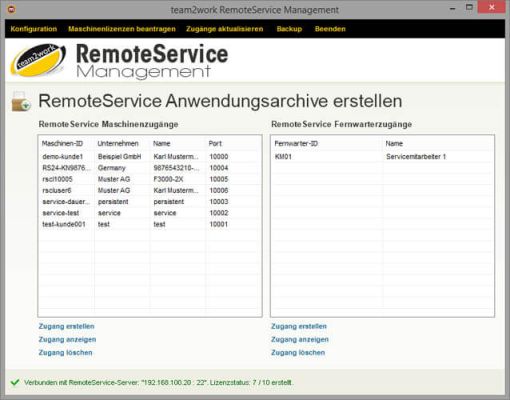The image size is (510, 400).
Task: Open the Konfiguration menu
Action: tap(34, 29)
